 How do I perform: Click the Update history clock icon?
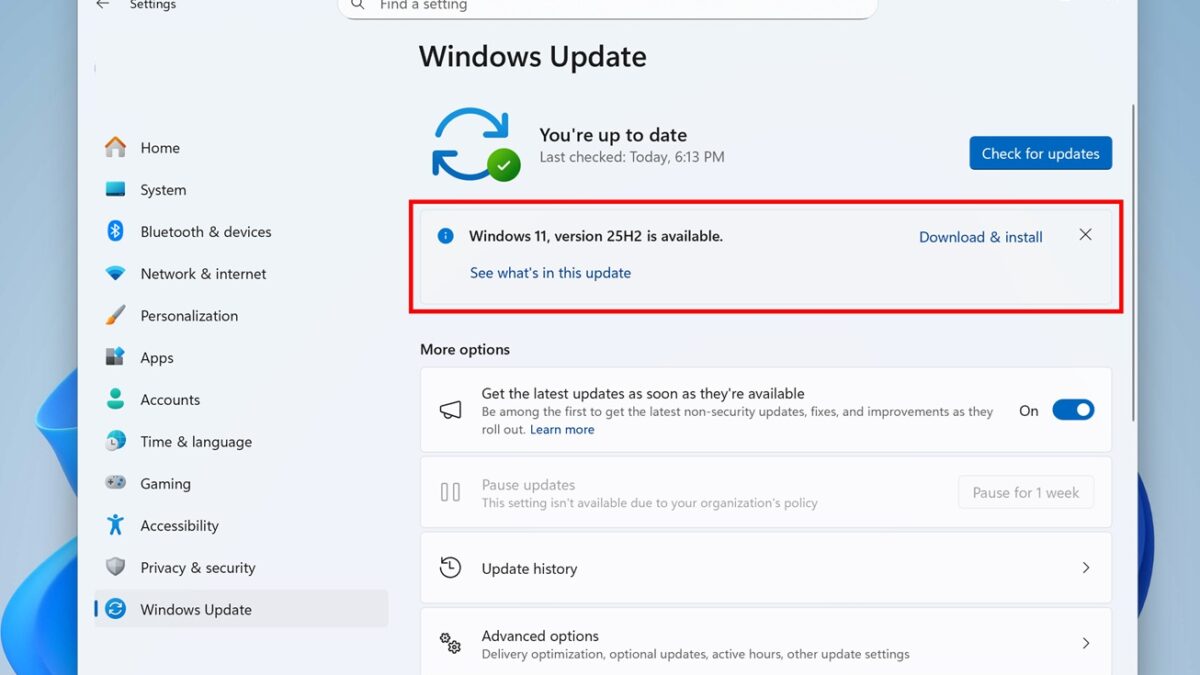coord(451,568)
